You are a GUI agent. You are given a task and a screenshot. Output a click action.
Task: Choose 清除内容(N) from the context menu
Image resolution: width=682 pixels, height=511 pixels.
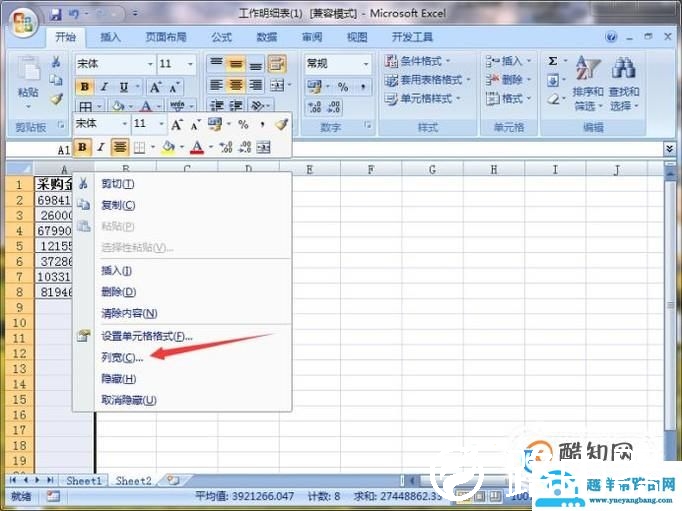(x=182, y=313)
